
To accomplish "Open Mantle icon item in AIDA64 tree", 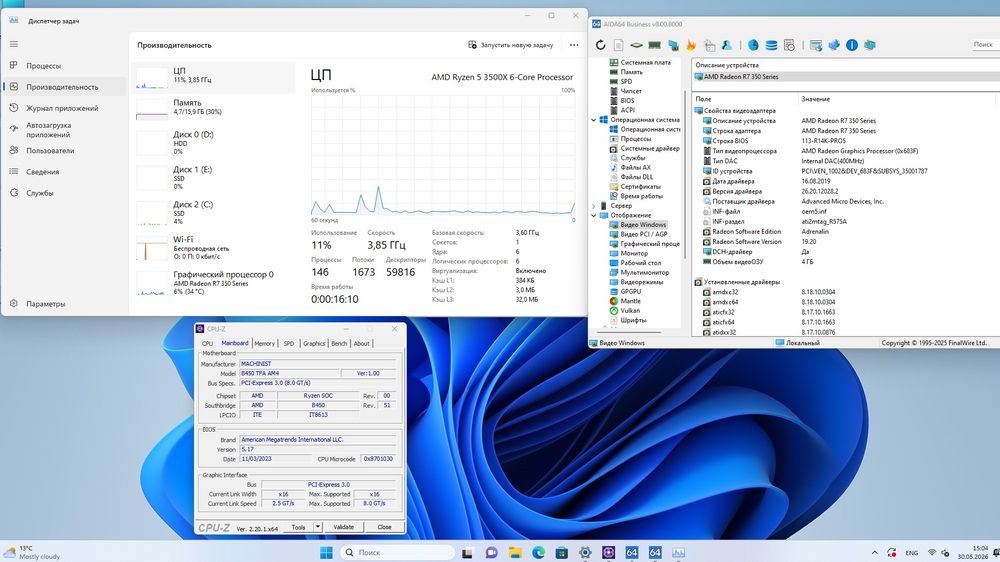I will (625, 301).
